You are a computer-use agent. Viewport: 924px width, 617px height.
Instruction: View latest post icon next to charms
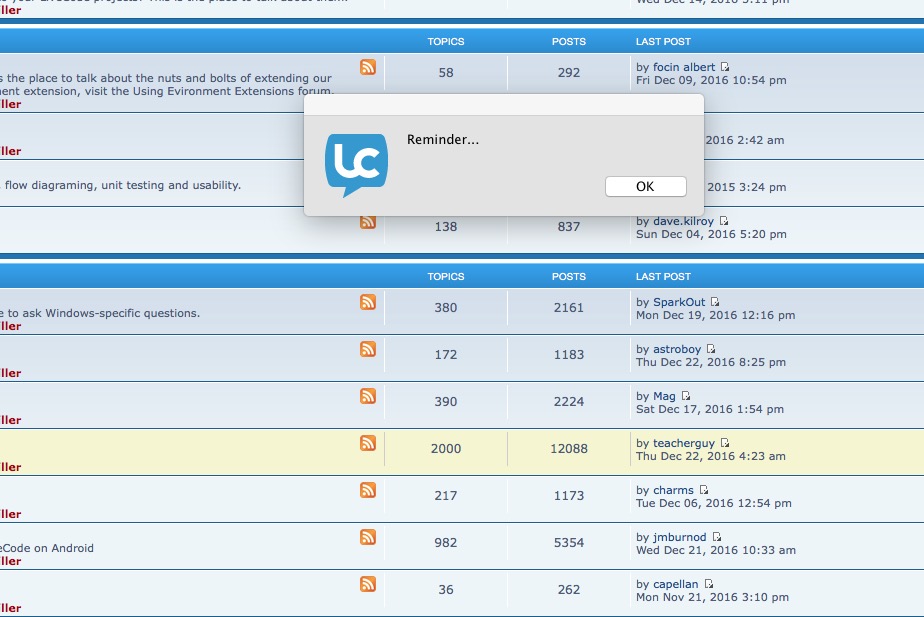704,490
